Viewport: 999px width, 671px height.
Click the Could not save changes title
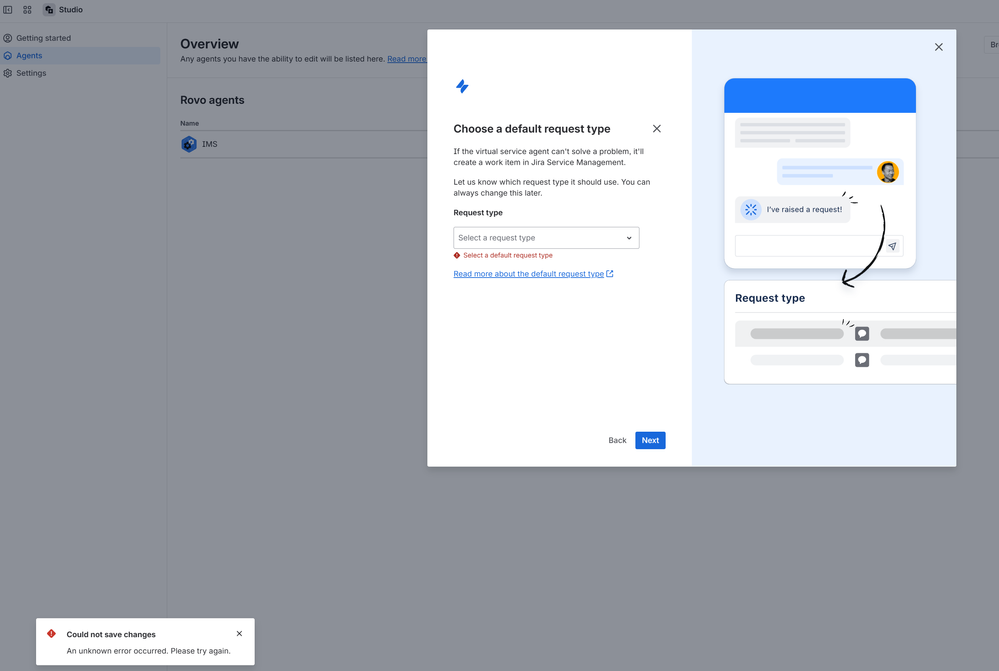111,635
